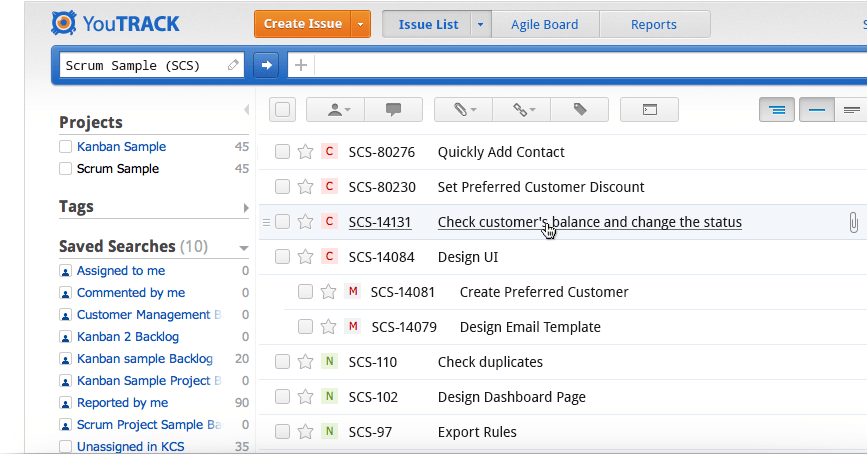Collapse the sidebar with the left arrow
This screenshot has height=455, width=867.
coord(246,109)
